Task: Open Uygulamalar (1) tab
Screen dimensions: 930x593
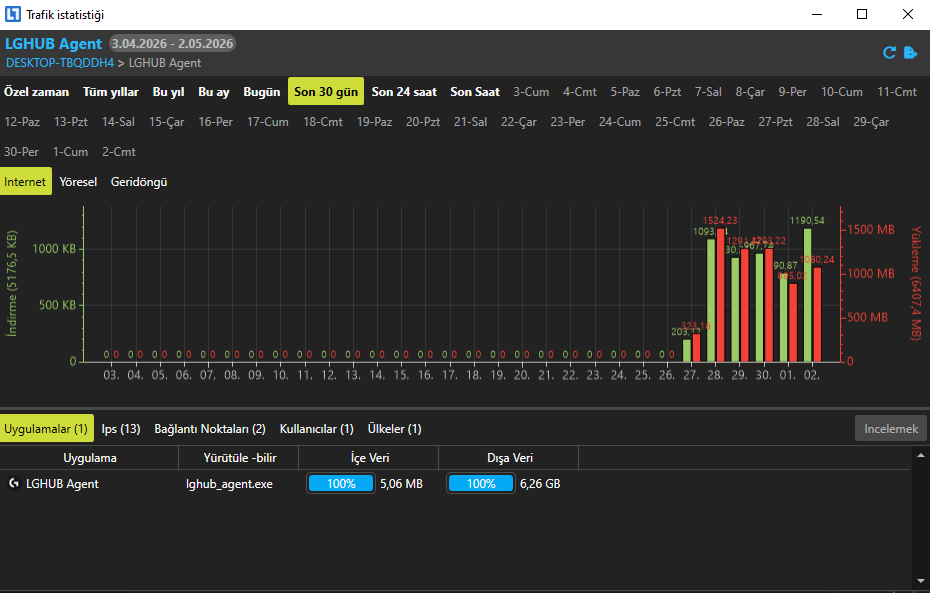Action: tap(46, 428)
